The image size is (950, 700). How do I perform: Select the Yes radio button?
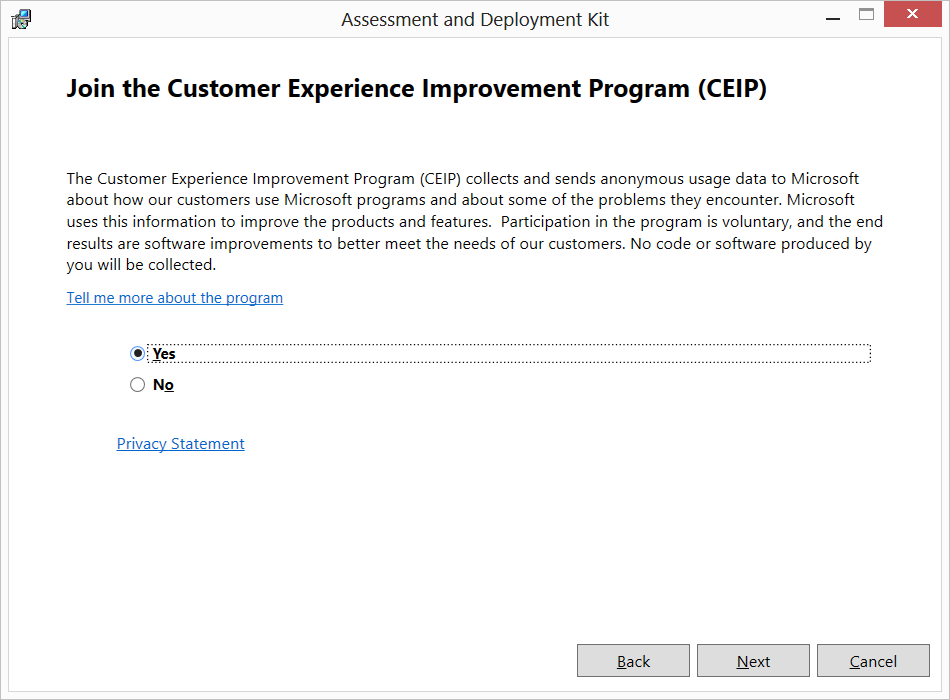138,353
